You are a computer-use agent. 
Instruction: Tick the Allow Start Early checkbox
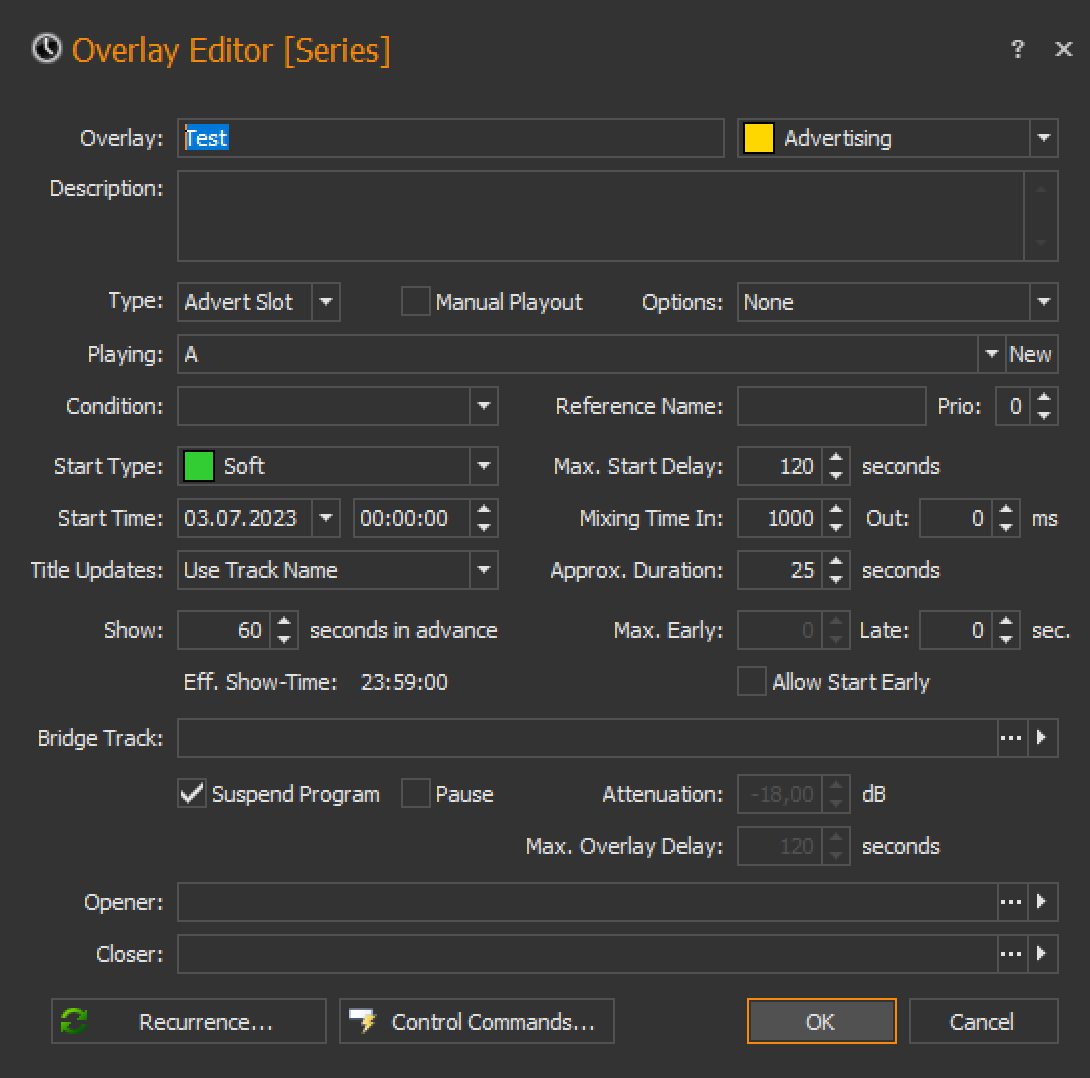751,682
